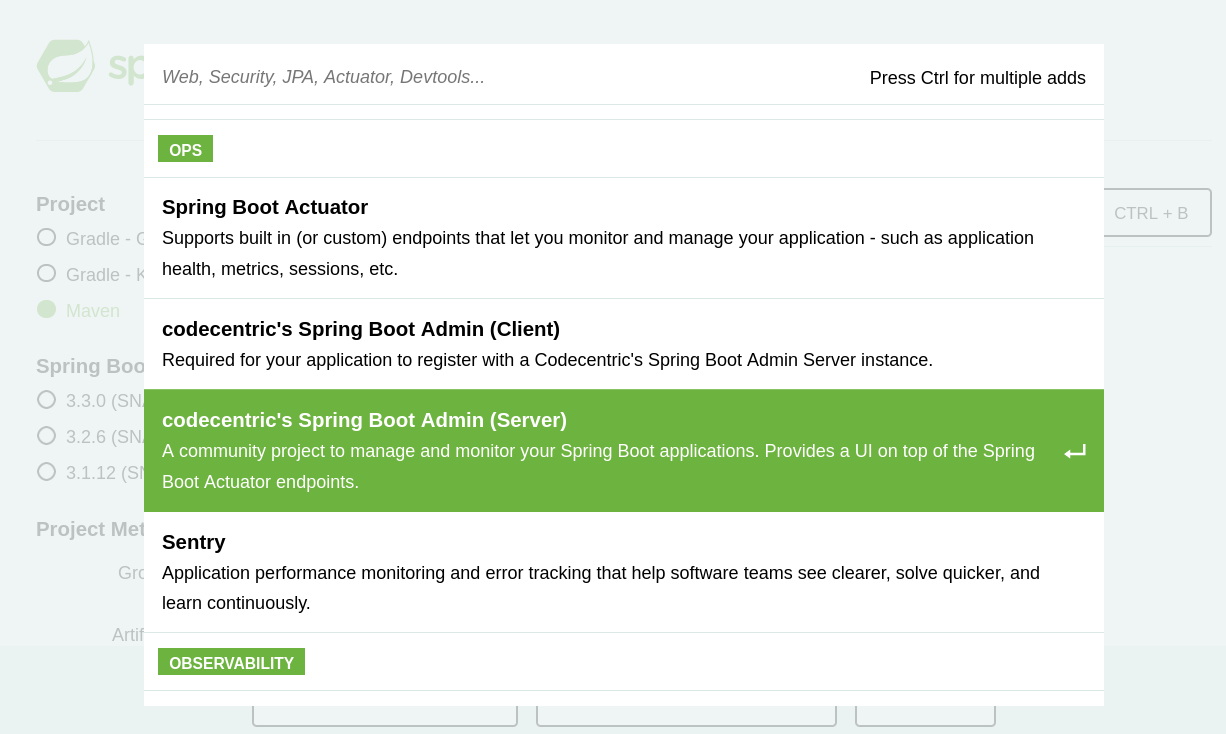Choose Spring Boot version 3.2.6 radio
This screenshot has height=734, width=1226.
point(46,435)
